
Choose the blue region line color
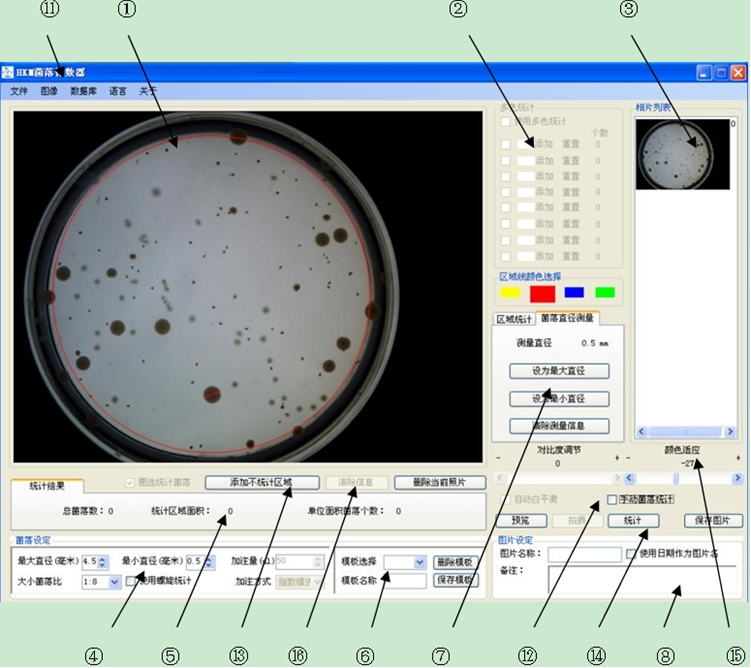click(x=574, y=293)
